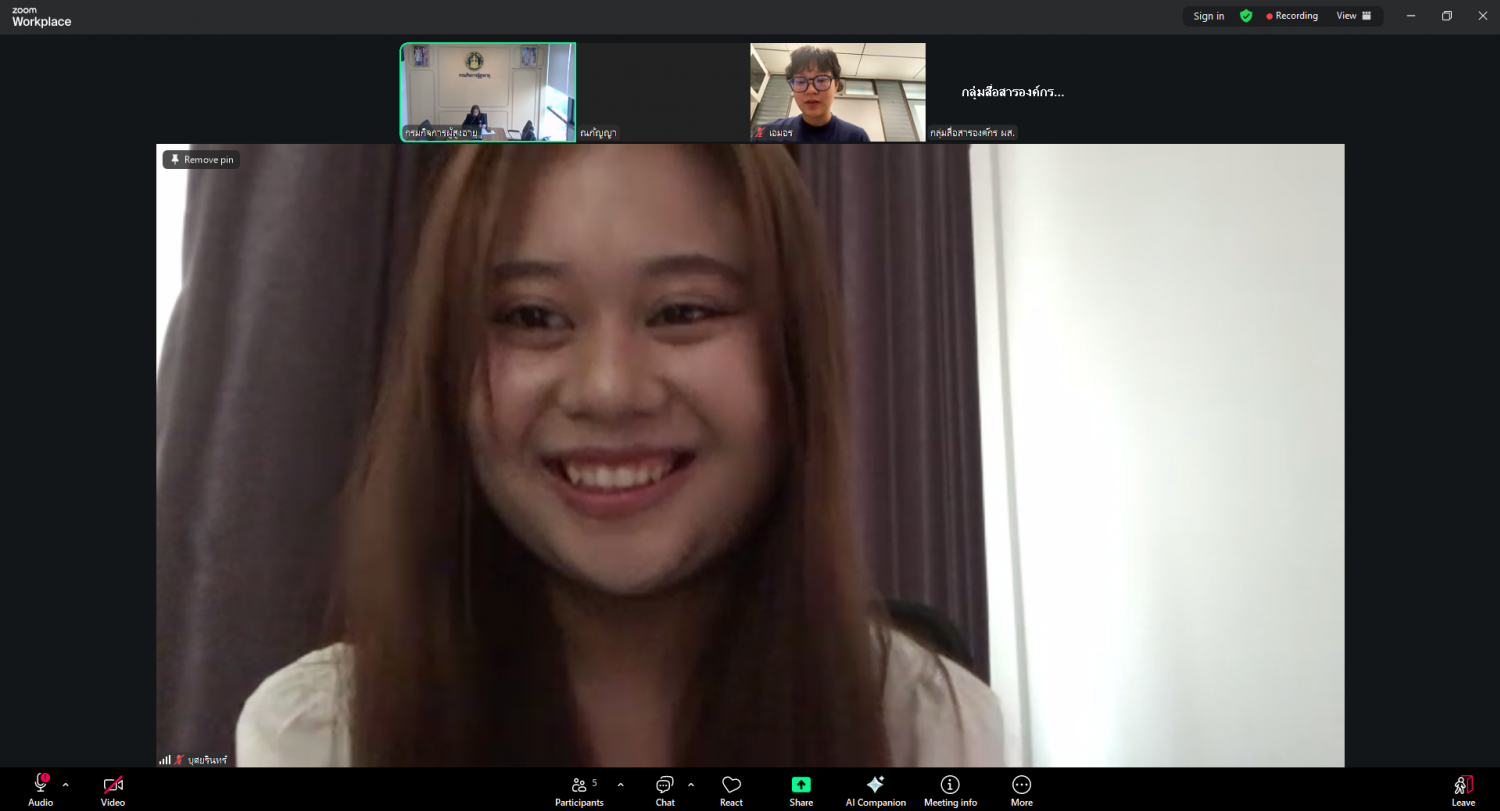Screen dimensions: 1500x811
Task: Open the View layout menu
Action: coord(1354,16)
